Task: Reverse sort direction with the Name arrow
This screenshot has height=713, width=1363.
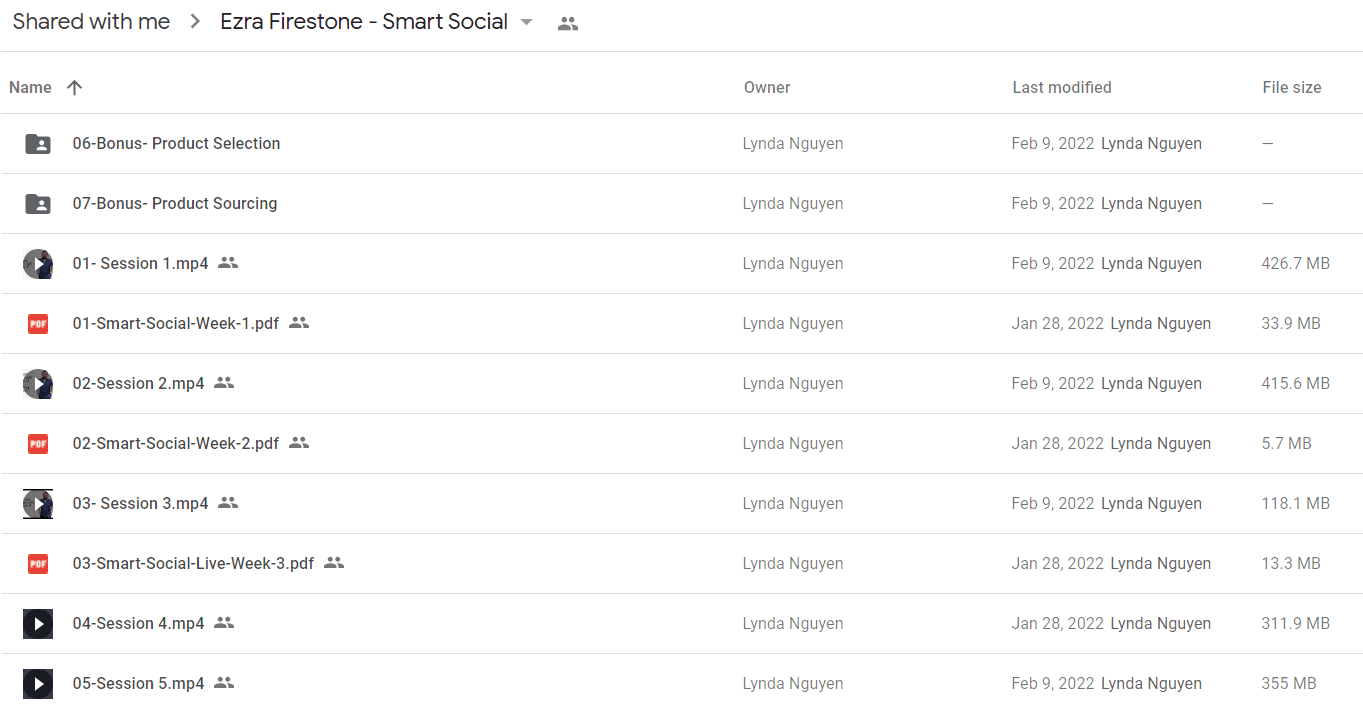Action: point(74,88)
